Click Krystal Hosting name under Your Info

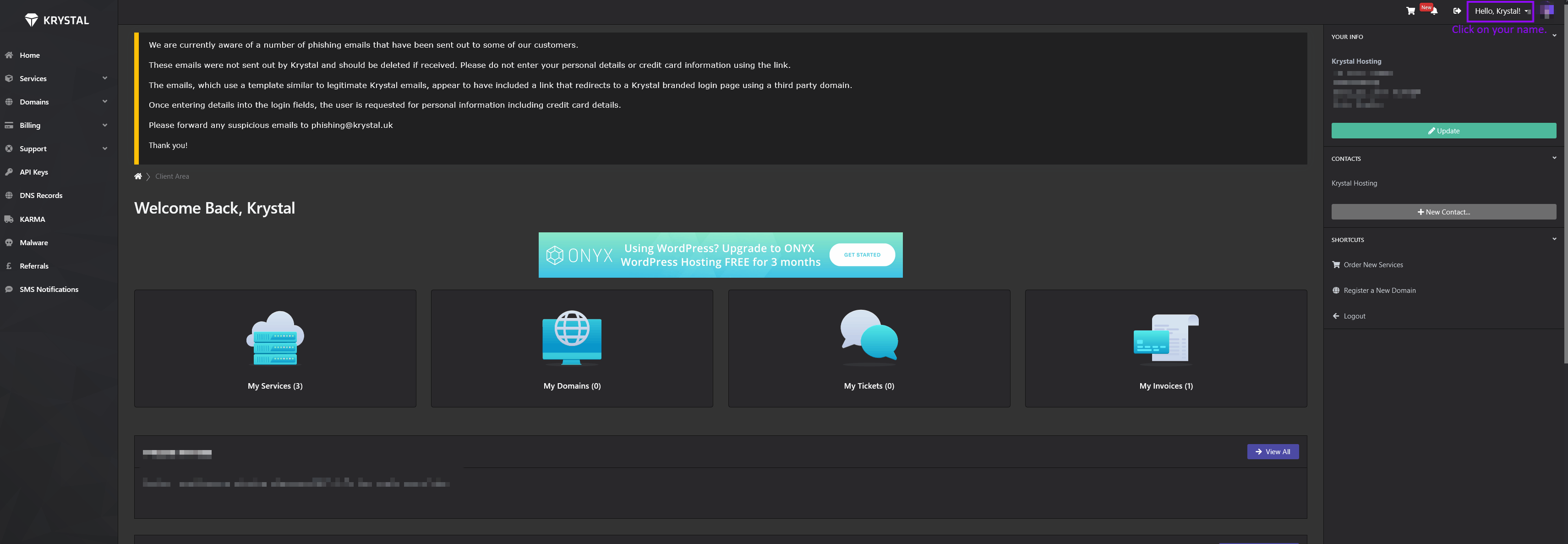1356,61
